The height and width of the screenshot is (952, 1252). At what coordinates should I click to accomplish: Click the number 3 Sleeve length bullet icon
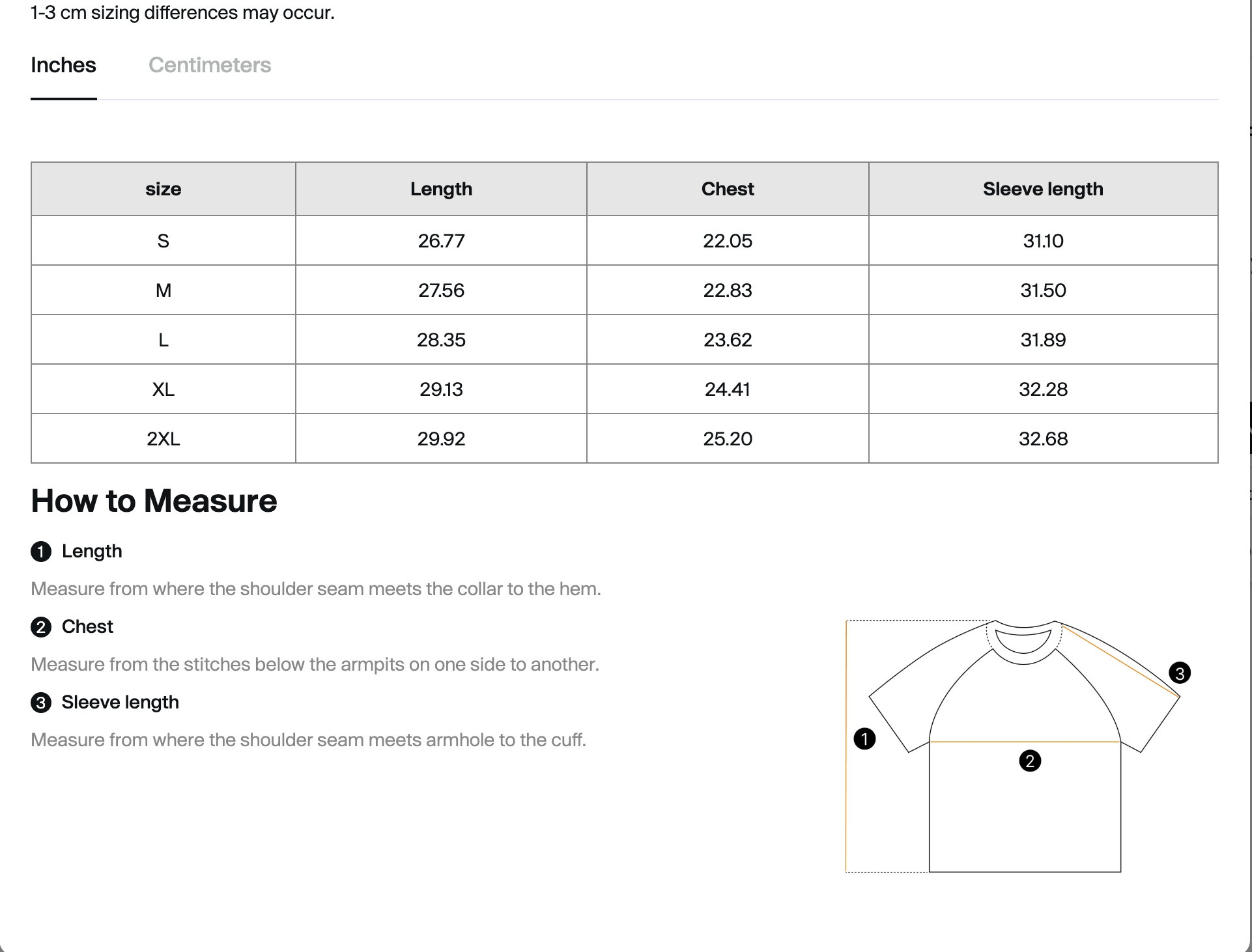click(x=41, y=703)
